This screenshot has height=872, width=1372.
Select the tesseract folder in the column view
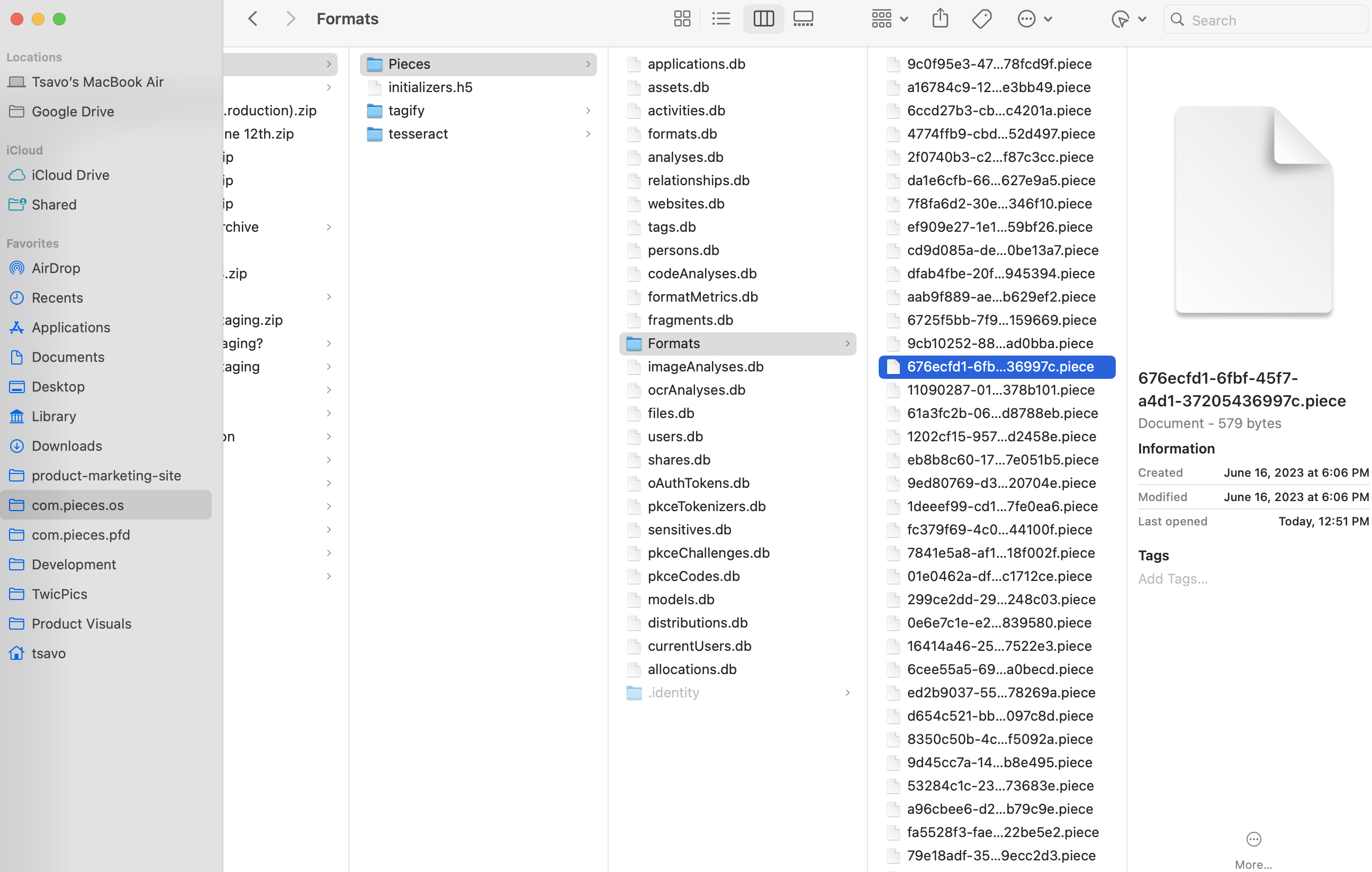[419, 134]
